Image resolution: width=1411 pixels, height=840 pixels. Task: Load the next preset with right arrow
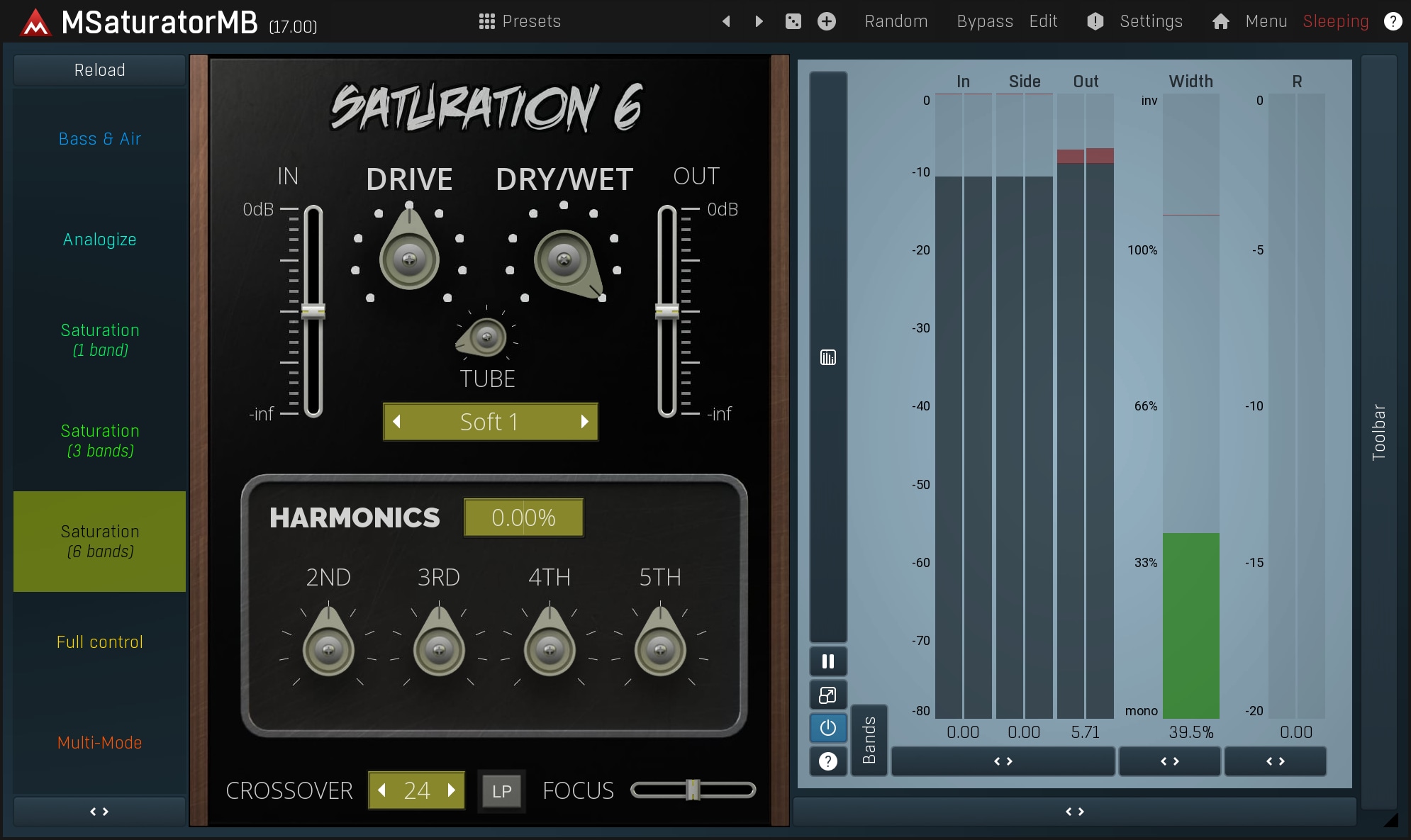759,21
